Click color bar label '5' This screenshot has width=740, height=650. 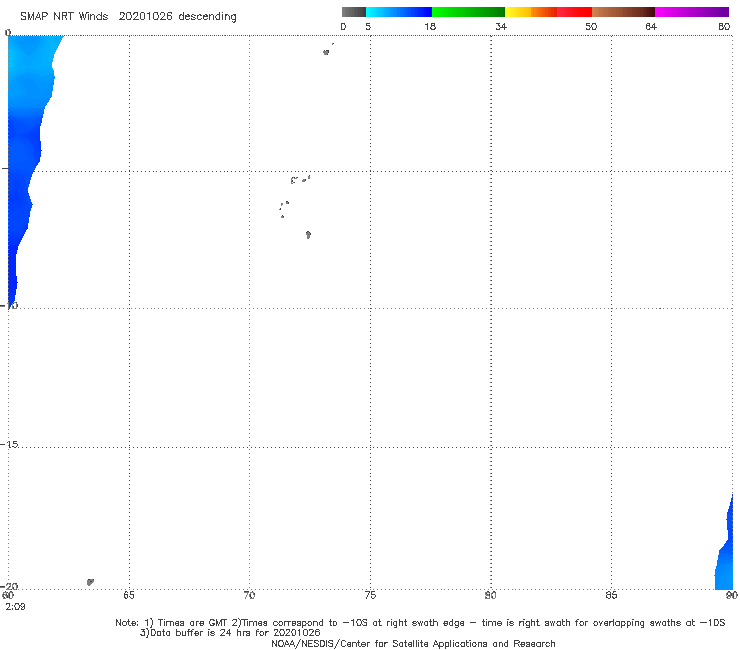pos(368,27)
